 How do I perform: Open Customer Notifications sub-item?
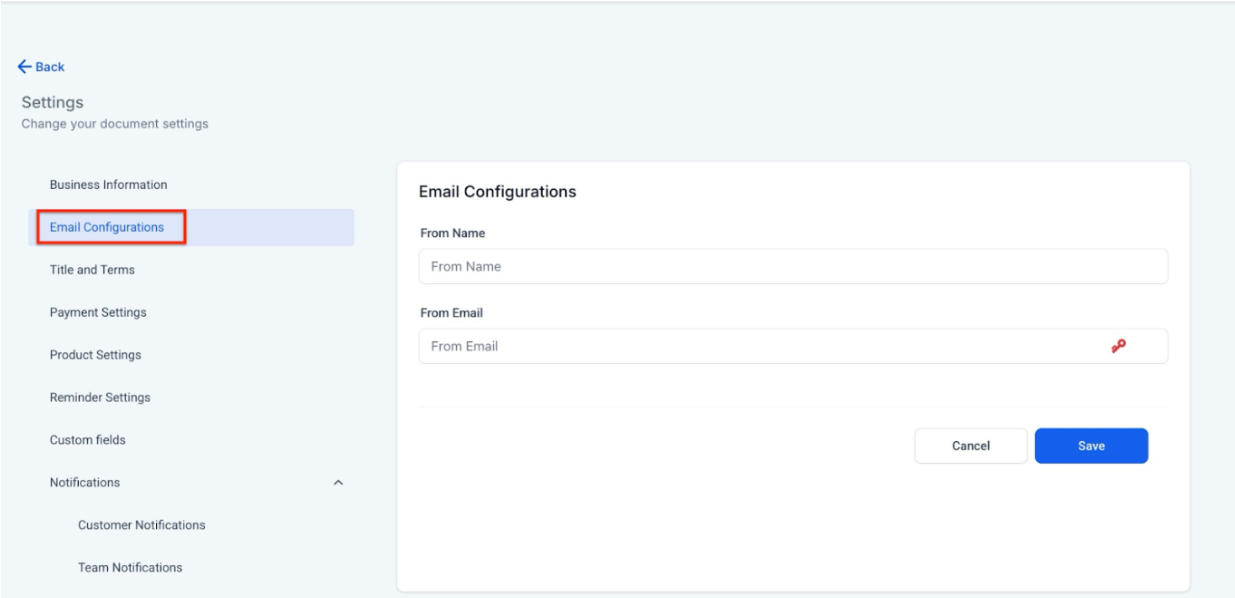point(141,525)
